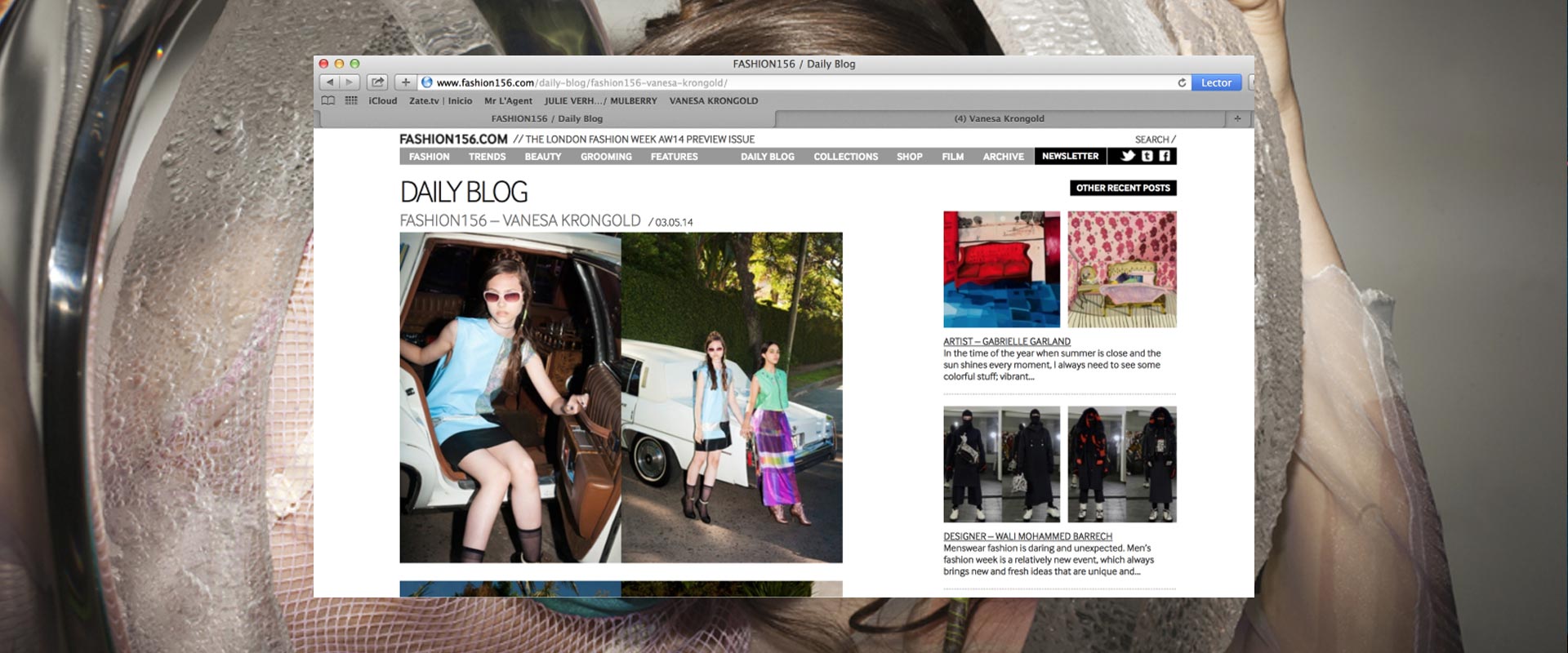Open the Zate.tv | Inicio bookmark
Screen dimensions: 1568x653
(441, 101)
